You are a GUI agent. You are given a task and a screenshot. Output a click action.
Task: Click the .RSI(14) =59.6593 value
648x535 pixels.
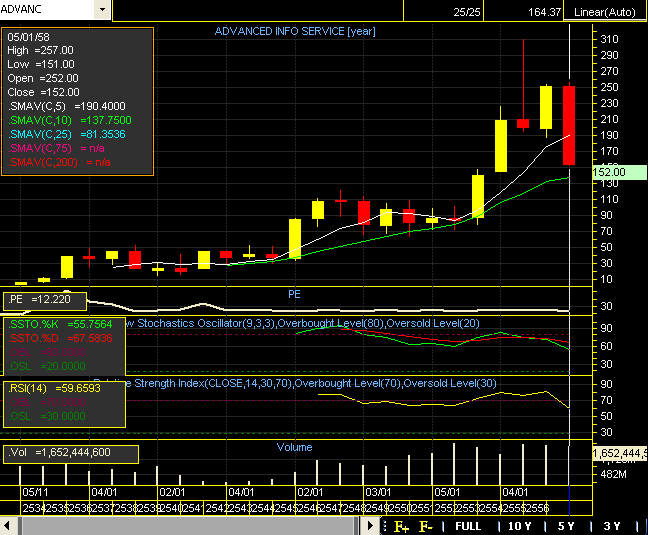[54, 388]
